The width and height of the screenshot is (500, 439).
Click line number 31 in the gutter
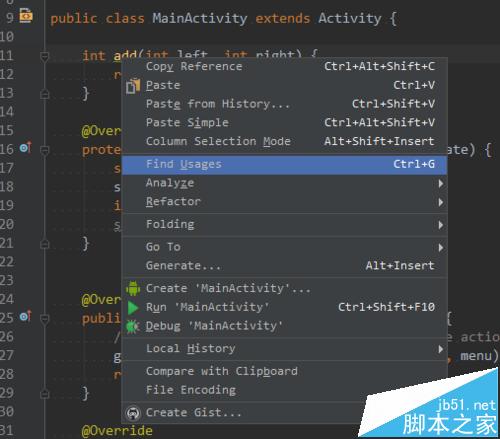coord(7,430)
